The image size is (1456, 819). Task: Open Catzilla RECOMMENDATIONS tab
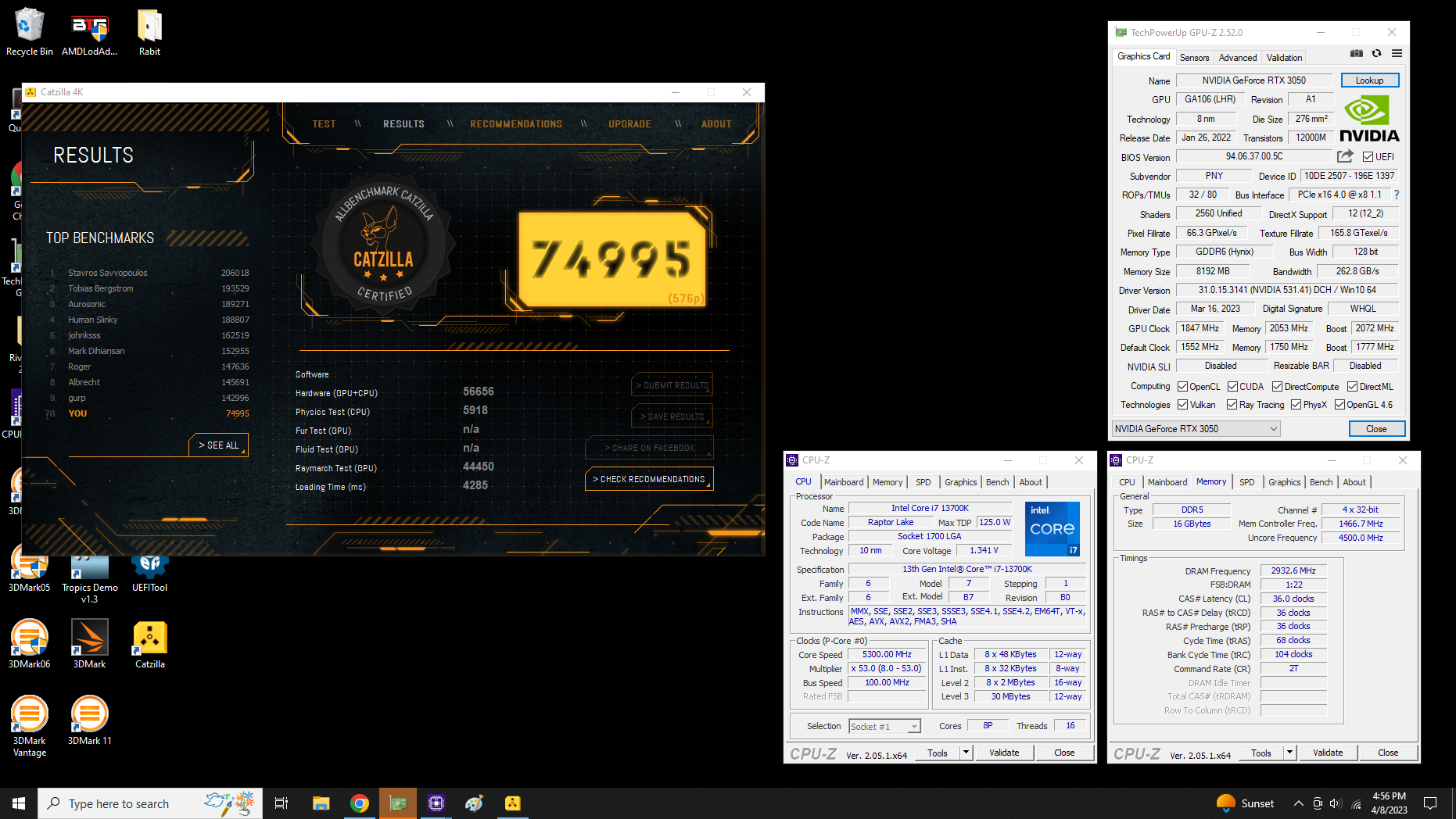tap(516, 124)
